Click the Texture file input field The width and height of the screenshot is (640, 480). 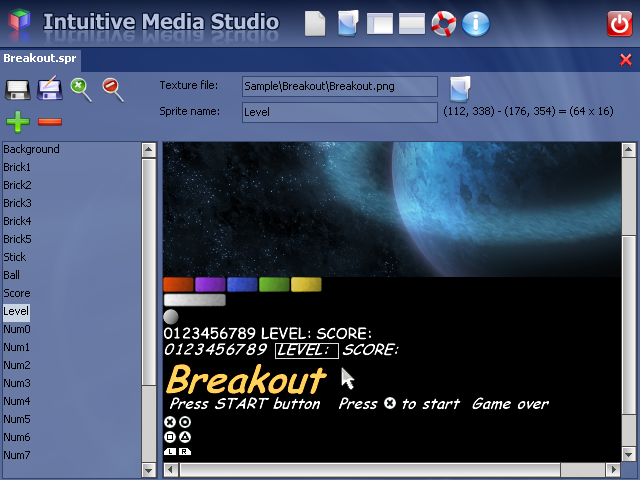[340, 87]
